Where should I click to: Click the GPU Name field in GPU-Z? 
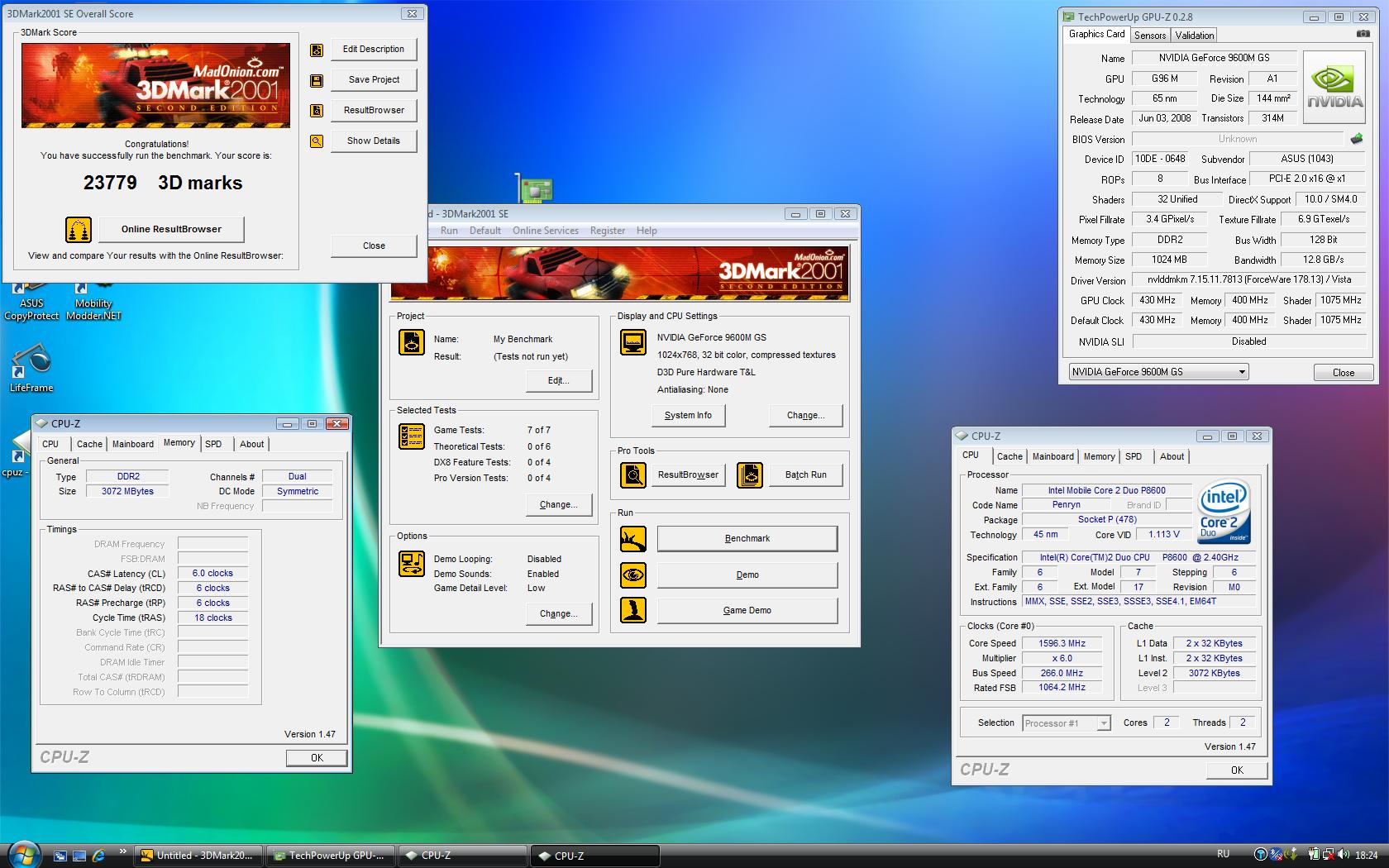[x=1214, y=58]
